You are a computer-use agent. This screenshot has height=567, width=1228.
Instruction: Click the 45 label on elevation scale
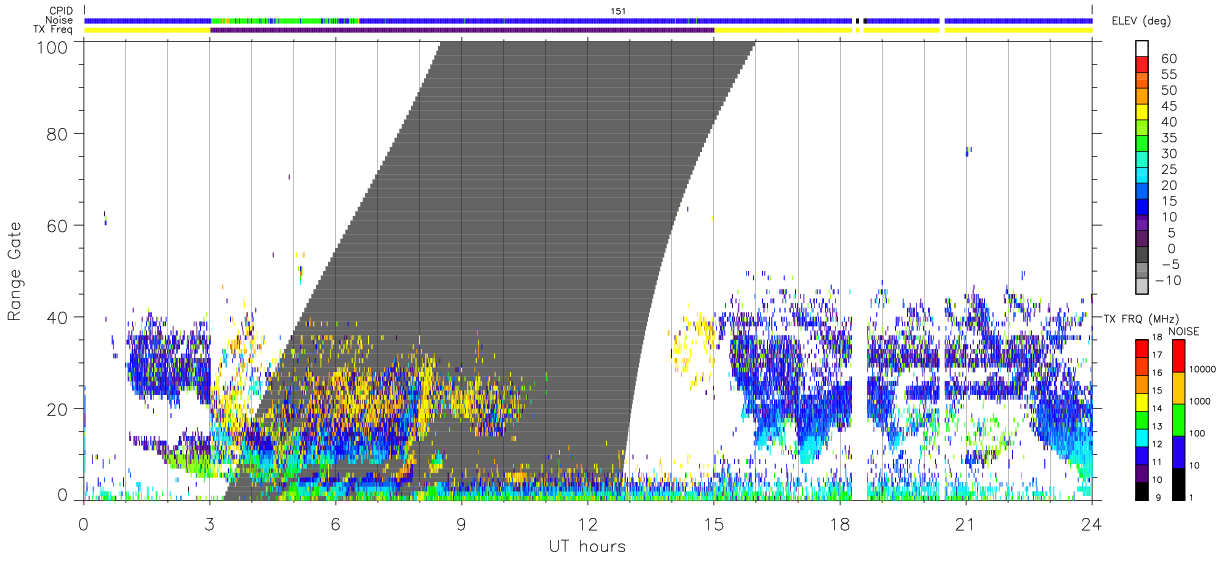tap(1168, 106)
